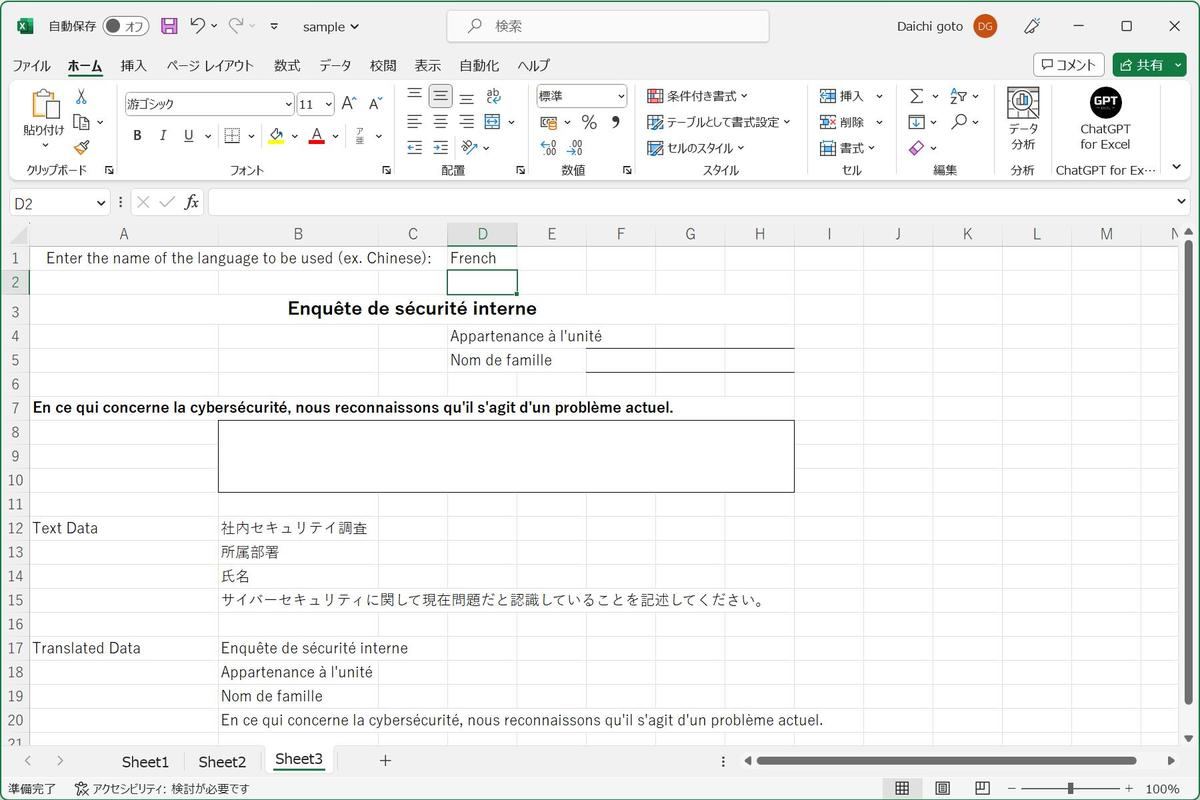
Task: Align text right in cell
Action: [x=466, y=122]
